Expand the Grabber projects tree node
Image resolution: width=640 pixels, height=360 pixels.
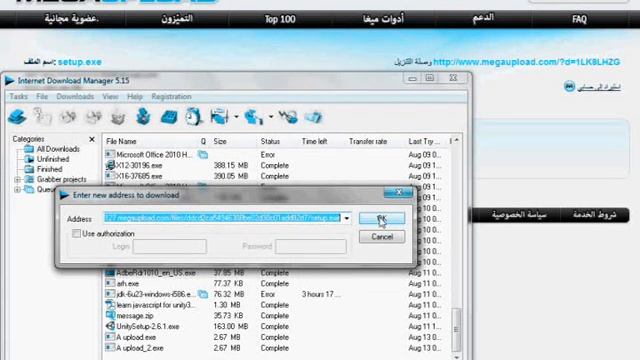tap(17, 180)
